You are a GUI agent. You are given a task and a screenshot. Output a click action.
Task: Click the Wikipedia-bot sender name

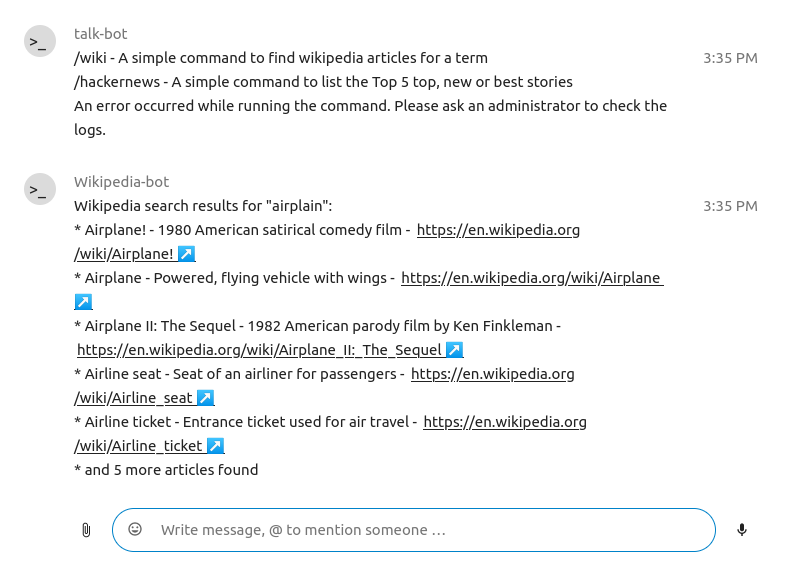click(121, 182)
